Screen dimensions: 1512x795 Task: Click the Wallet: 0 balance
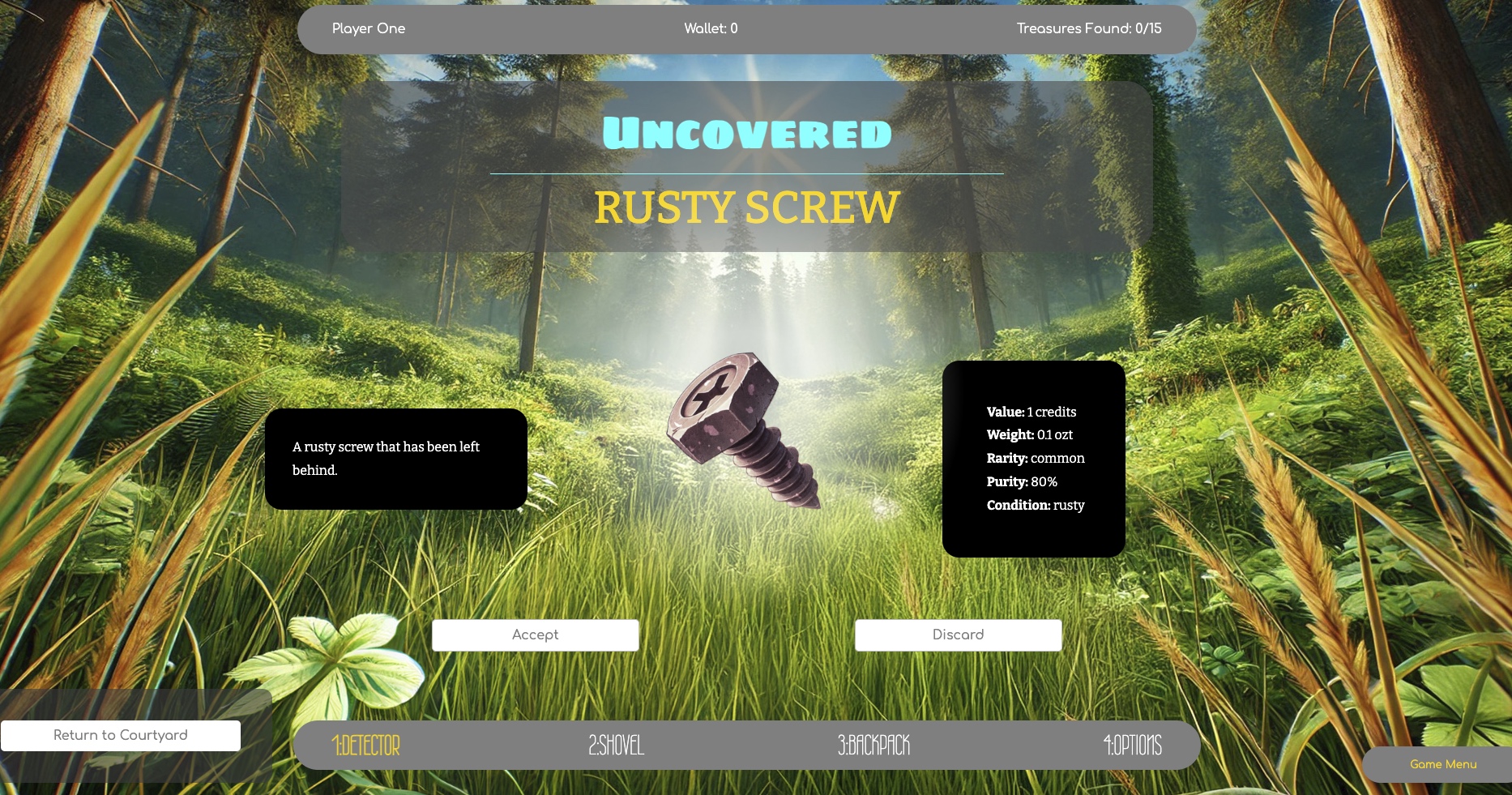click(711, 28)
